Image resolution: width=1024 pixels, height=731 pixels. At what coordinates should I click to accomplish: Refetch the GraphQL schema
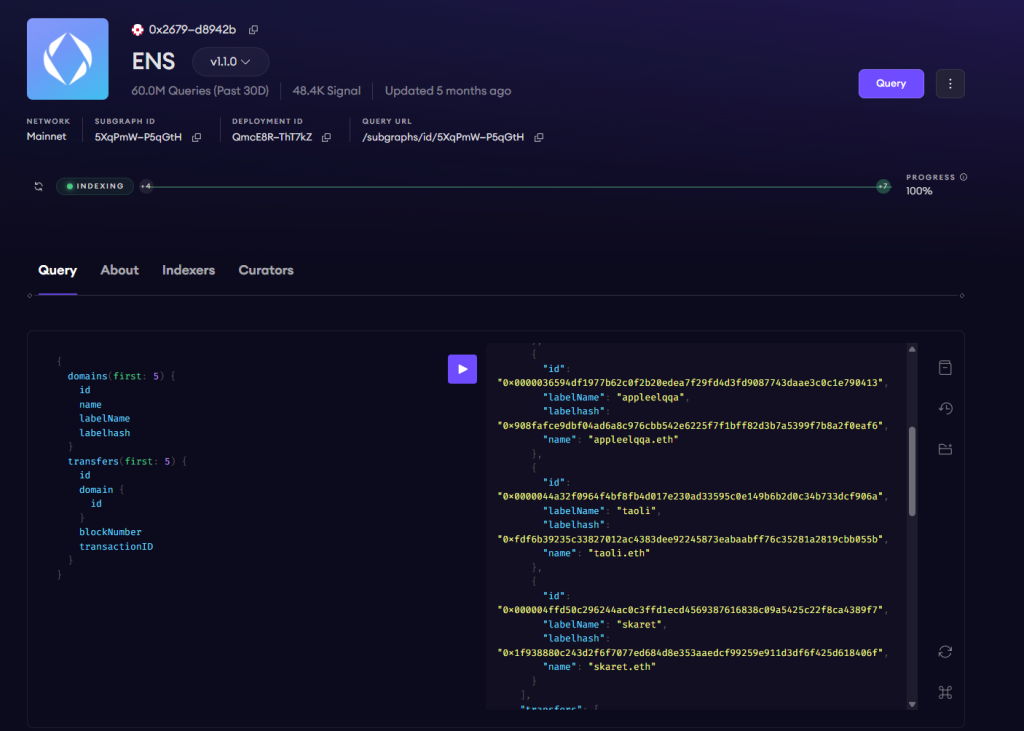[945, 651]
